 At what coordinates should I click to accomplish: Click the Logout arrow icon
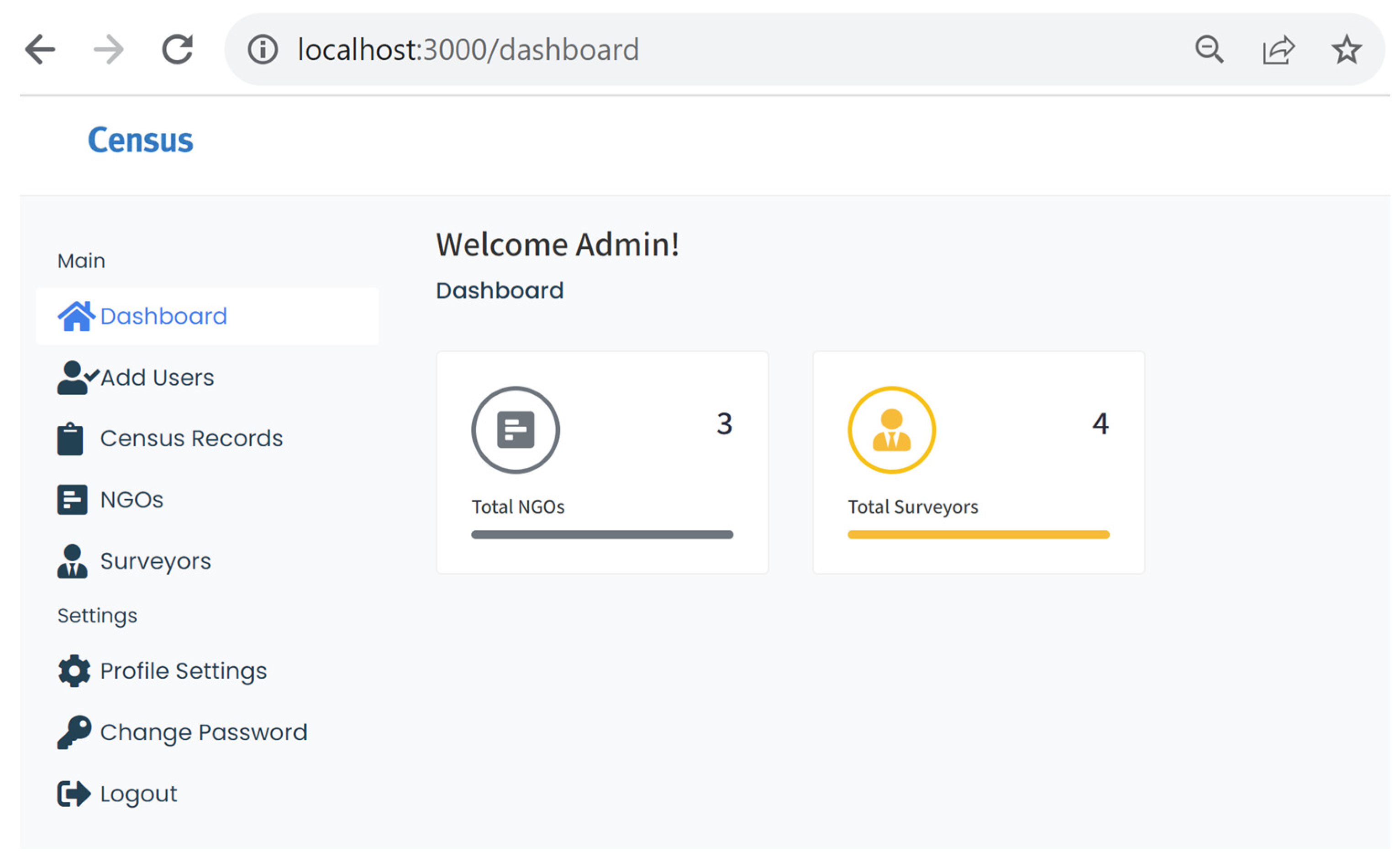pyautogui.click(x=74, y=794)
